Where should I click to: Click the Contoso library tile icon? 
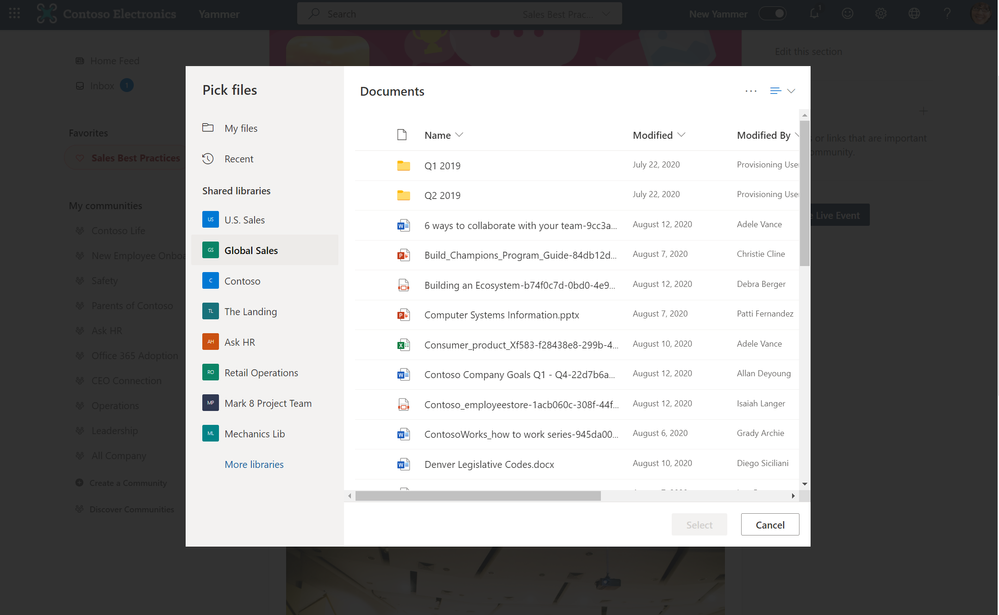(x=210, y=280)
